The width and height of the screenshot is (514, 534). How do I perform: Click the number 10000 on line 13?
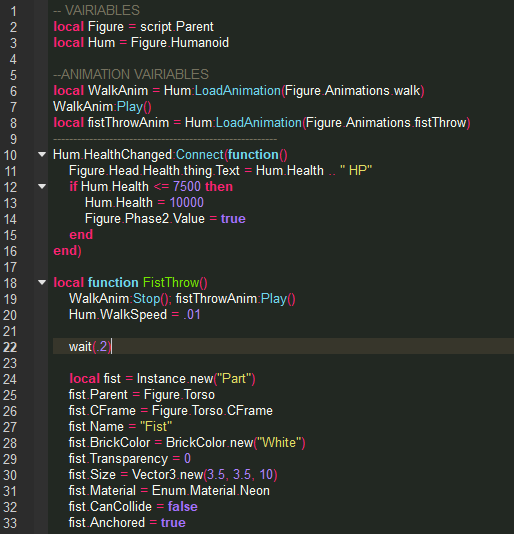click(187, 203)
